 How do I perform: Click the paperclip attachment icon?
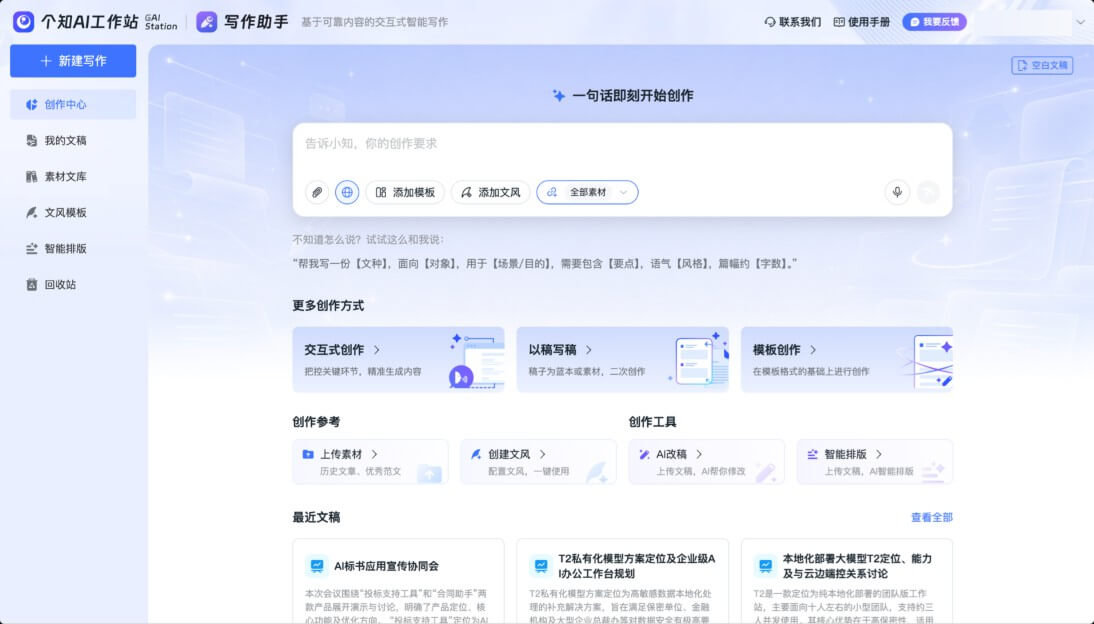click(x=317, y=192)
